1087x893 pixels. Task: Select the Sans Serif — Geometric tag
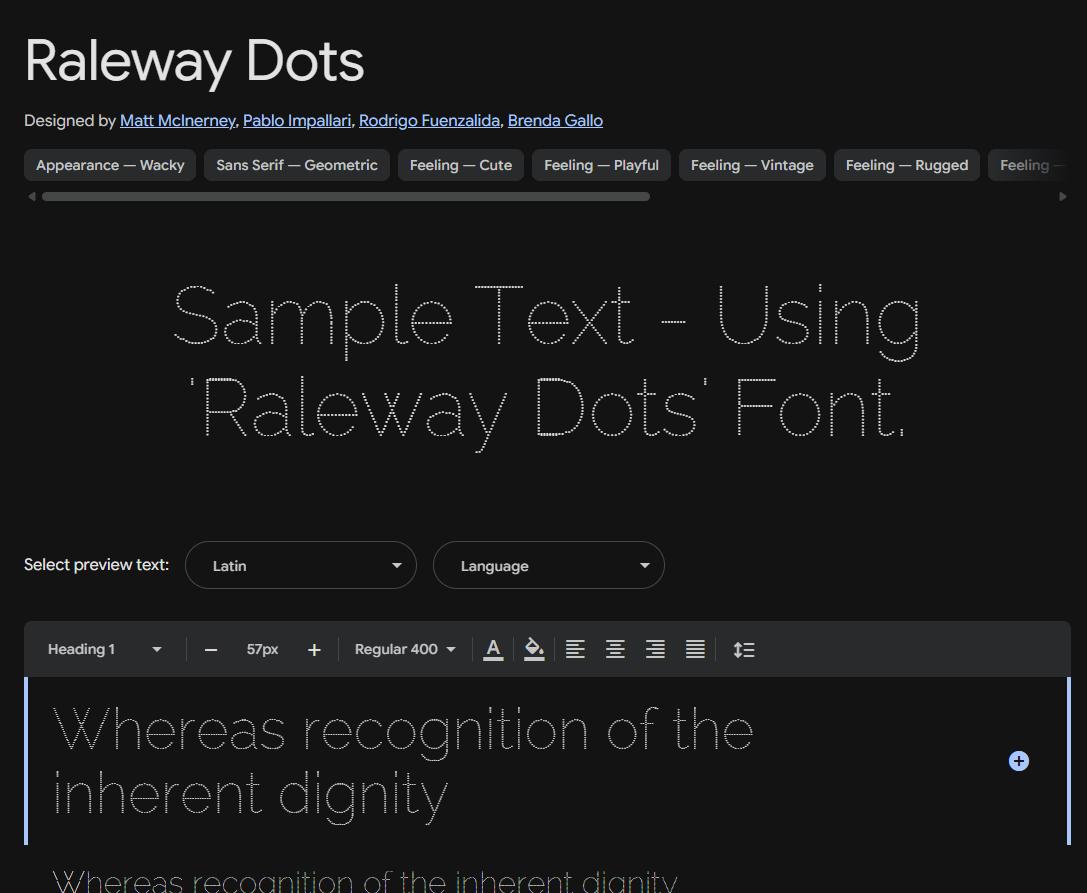(297, 165)
